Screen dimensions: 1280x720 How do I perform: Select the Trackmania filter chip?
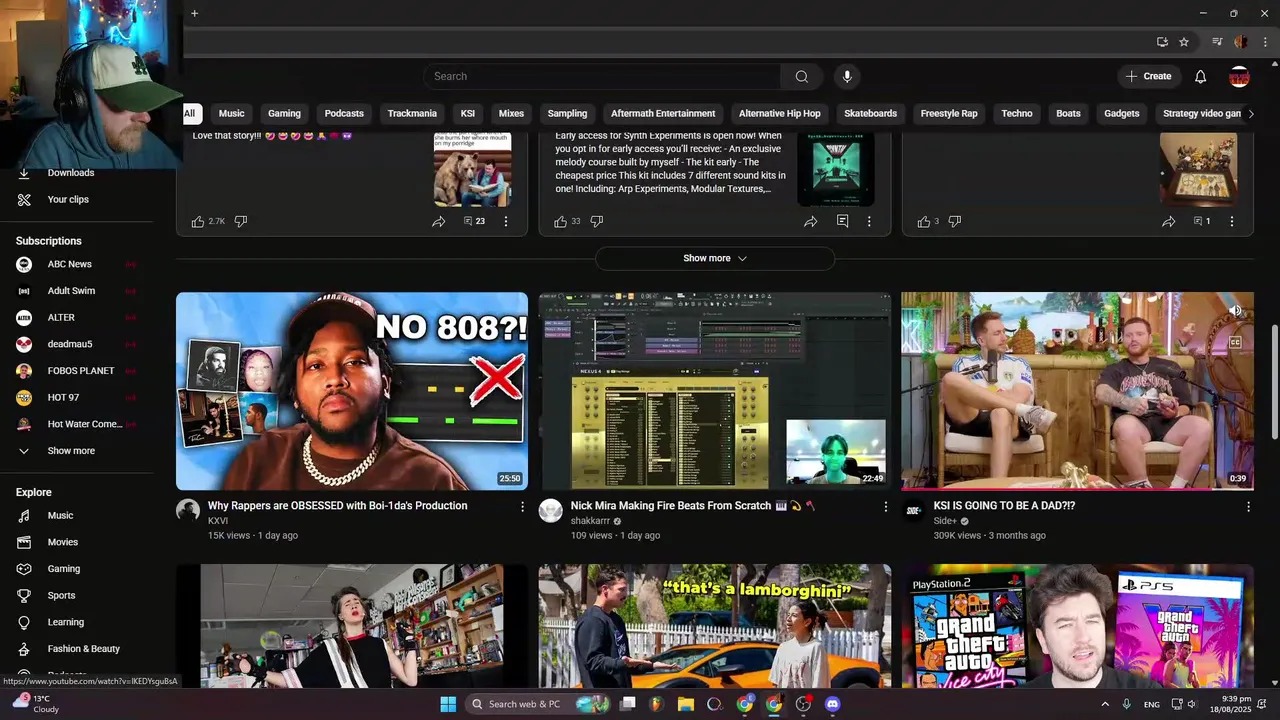pos(412,114)
